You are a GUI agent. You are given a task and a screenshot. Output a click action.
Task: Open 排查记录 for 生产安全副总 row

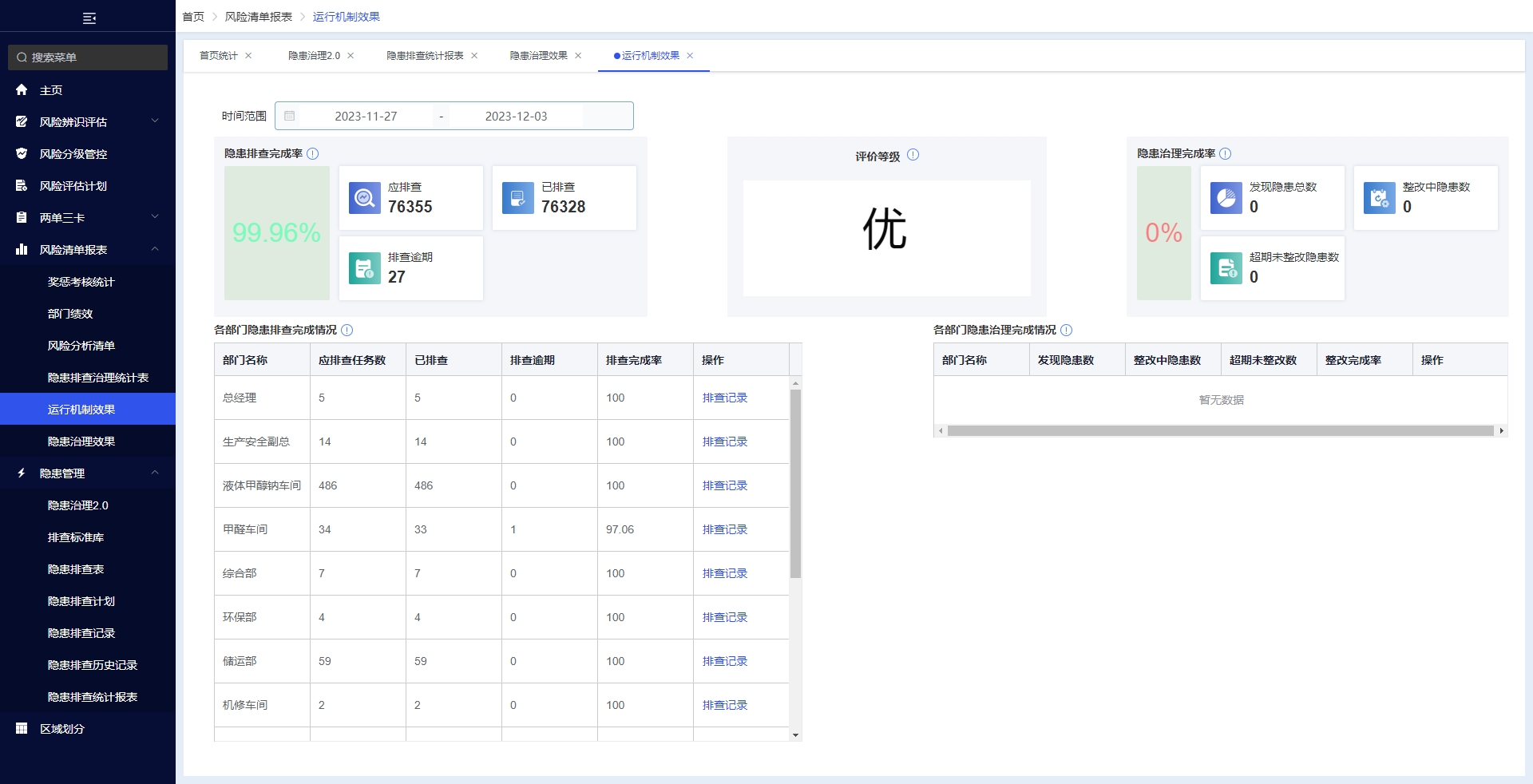(725, 441)
